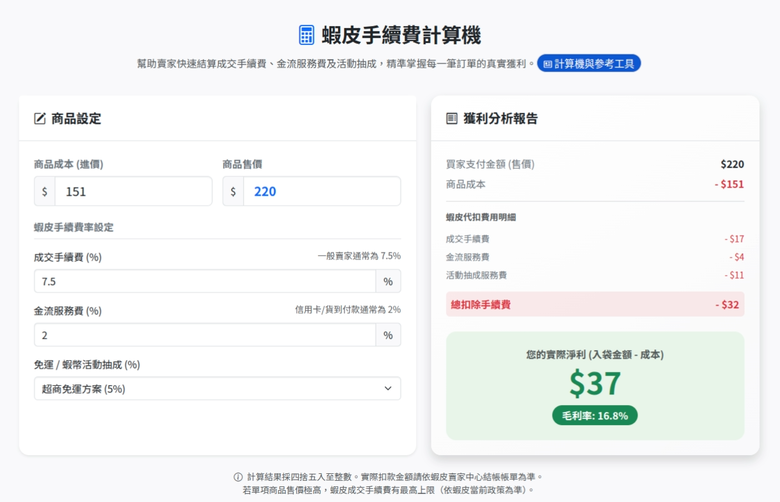780x502 pixels.
Task: Click the - $151 cost value
Action: tap(729, 185)
